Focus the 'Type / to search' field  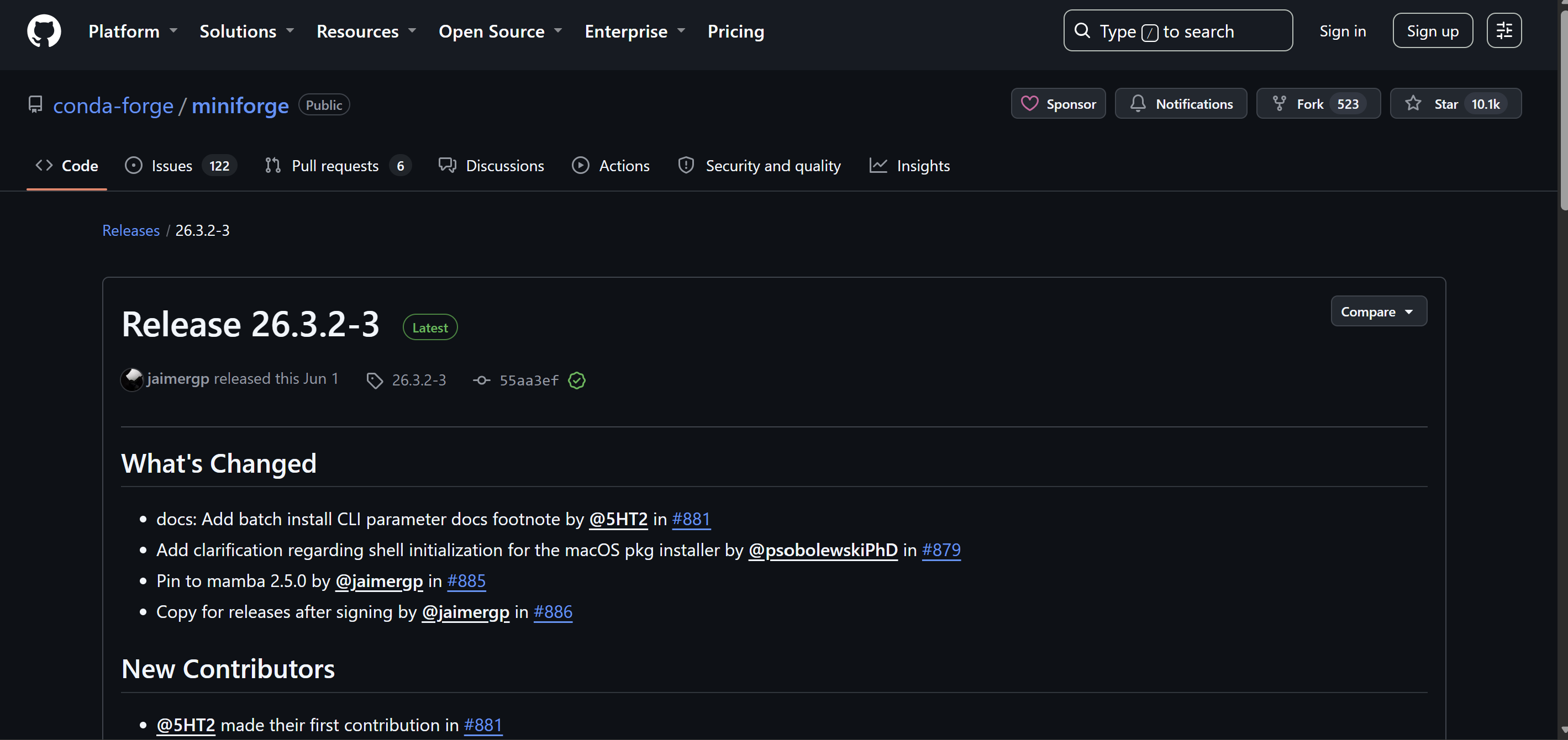(1178, 30)
